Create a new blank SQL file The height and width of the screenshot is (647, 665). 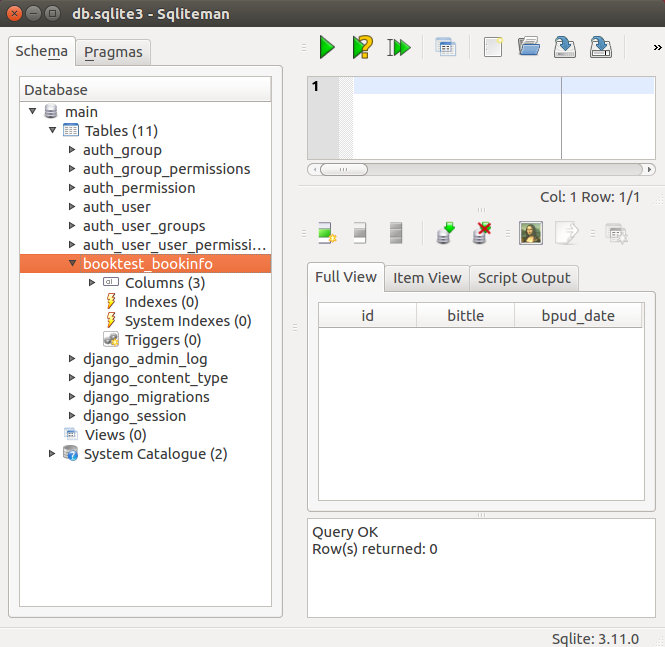tap(493, 47)
